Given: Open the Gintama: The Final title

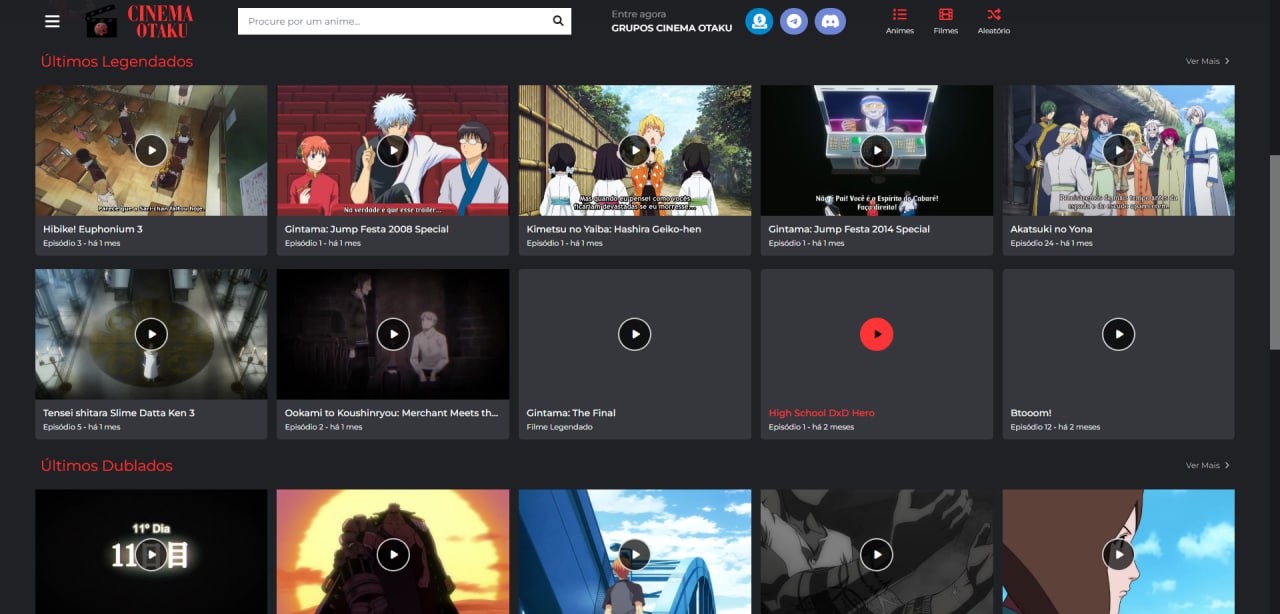Looking at the screenshot, I should click(571, 413).
